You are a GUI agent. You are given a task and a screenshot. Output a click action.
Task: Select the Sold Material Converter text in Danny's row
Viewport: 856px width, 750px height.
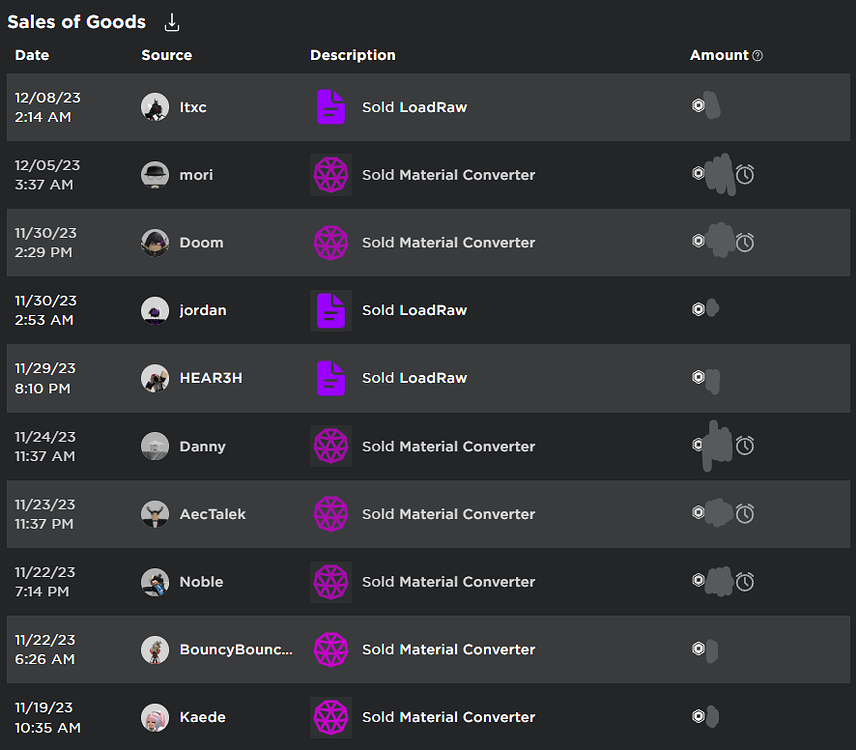448,446
